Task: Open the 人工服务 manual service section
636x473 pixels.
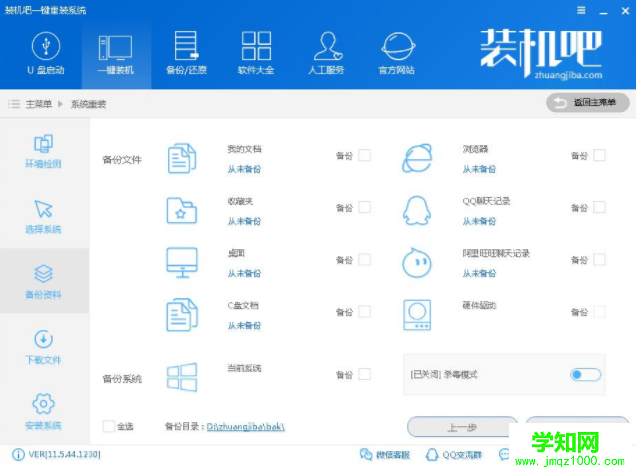Action: click(x=327, y=54)
